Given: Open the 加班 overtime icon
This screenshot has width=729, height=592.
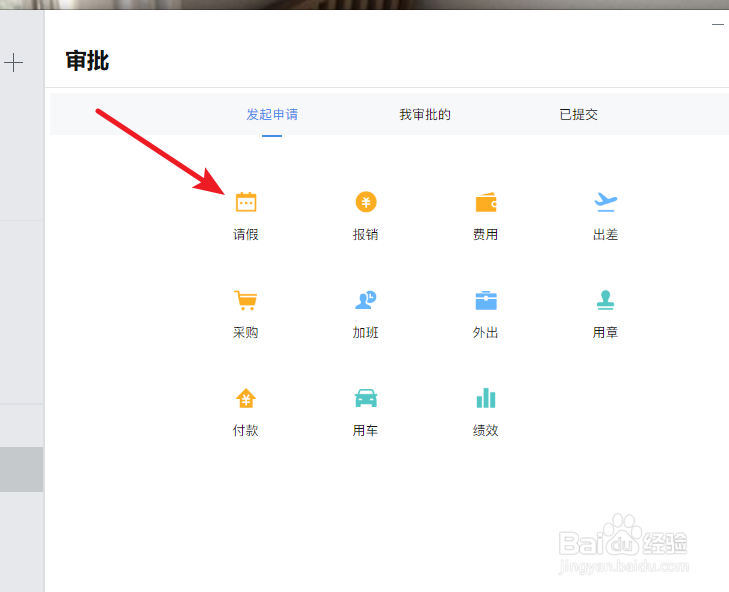Looking at the screenshot, I should pyautogui.click(x=365, y=300).
